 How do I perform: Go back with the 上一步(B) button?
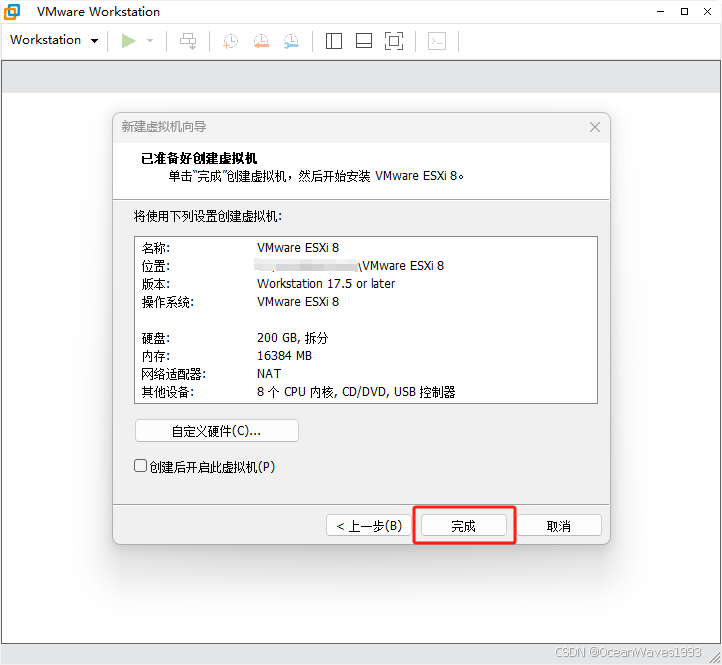[369, 525]
